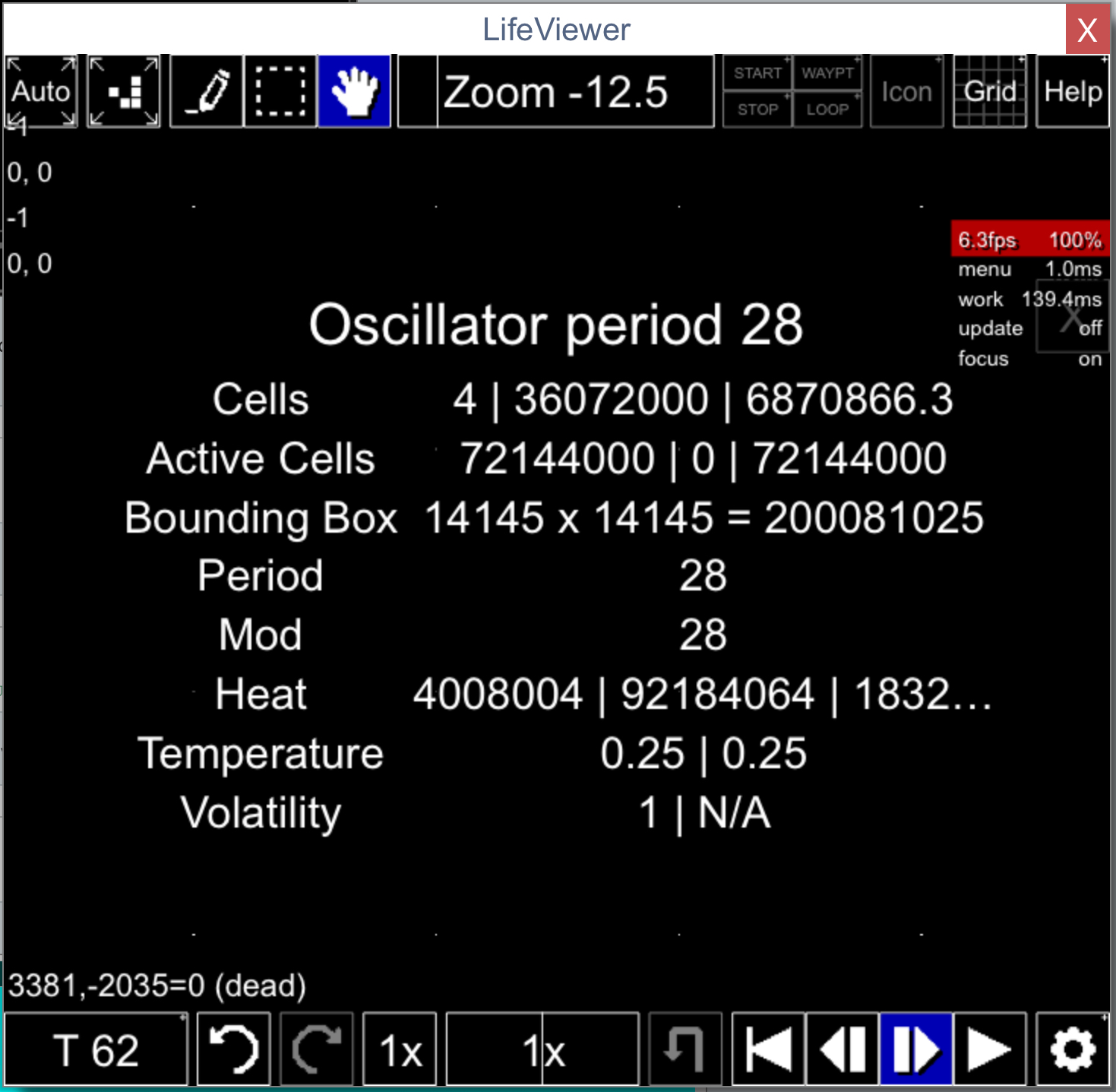The image size is (1116, 1092).
Task: Close the LifeViewer window
Action: coord(1087,30)
